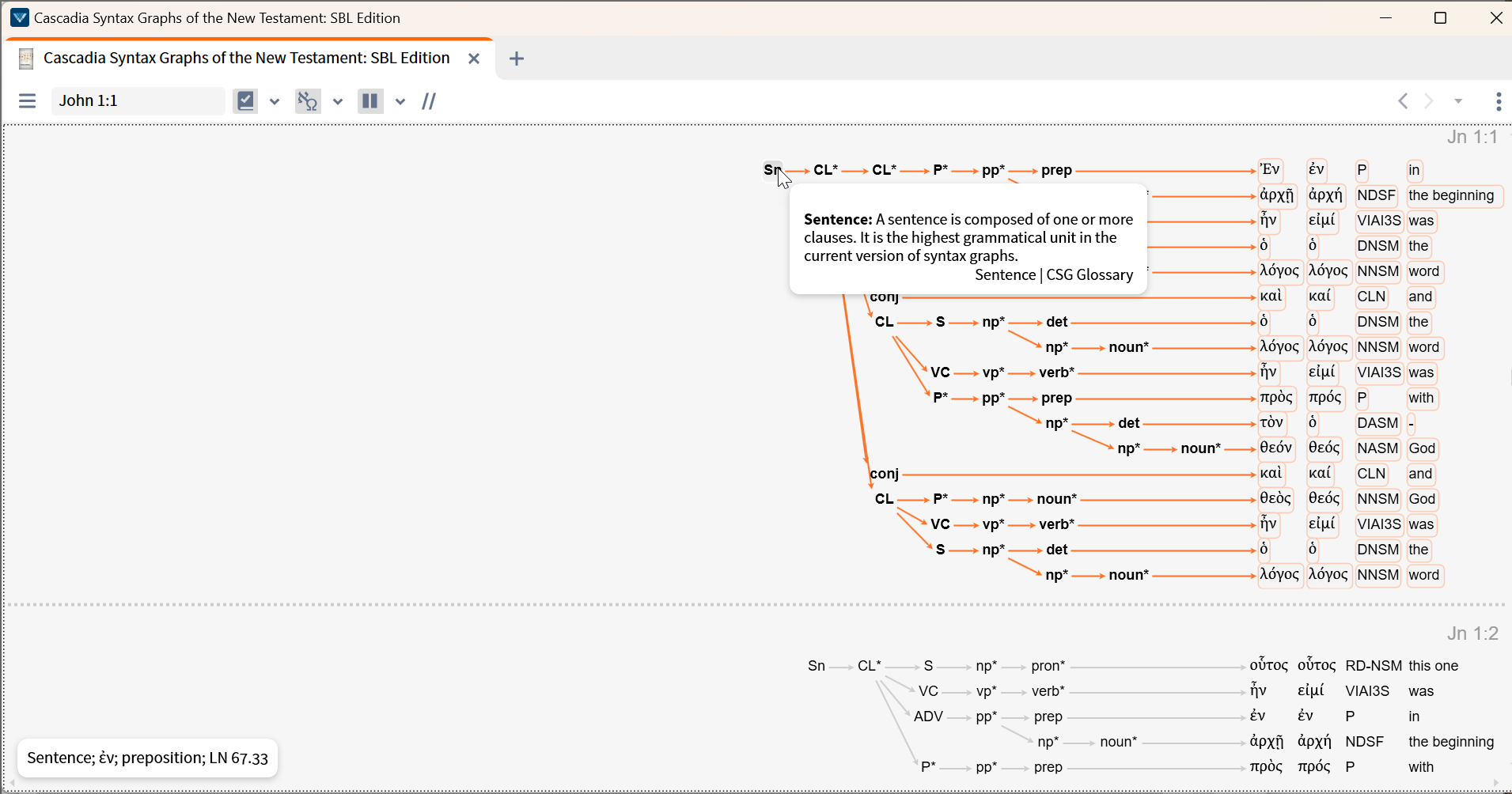Screen dimensions: 1512x794
Task: Click "the beginning" gloss in John 1:2
Action: point(1451,742)
